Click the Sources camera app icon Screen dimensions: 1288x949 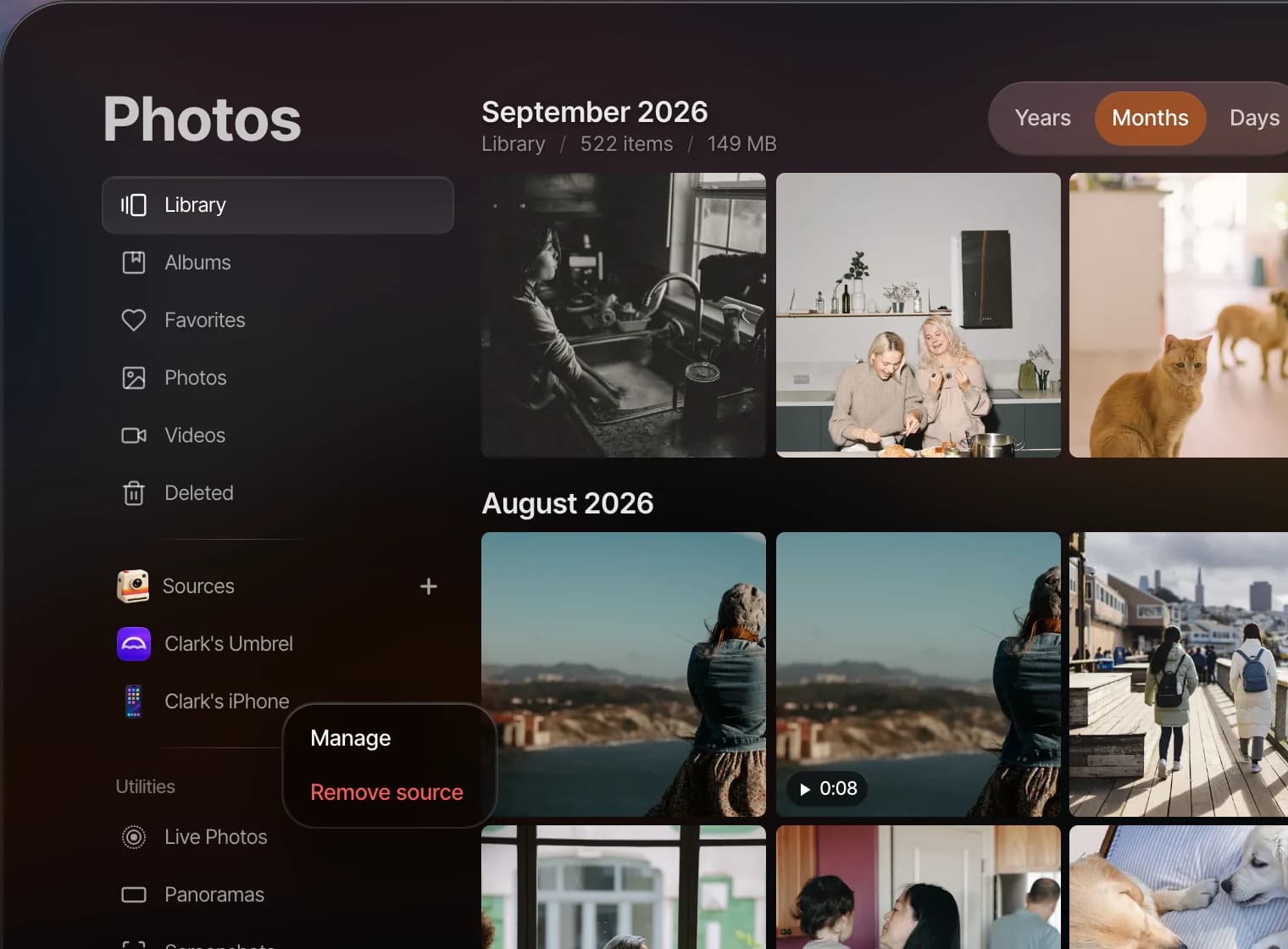point(133,586)
